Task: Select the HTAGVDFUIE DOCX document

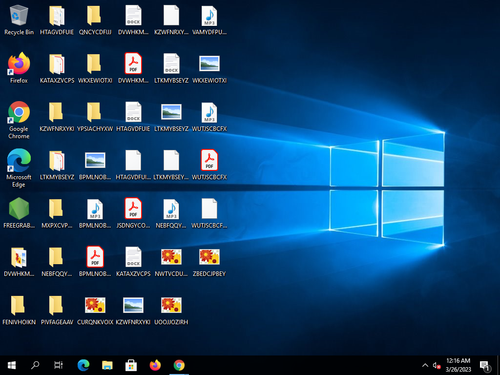Action: click(133, 116)
